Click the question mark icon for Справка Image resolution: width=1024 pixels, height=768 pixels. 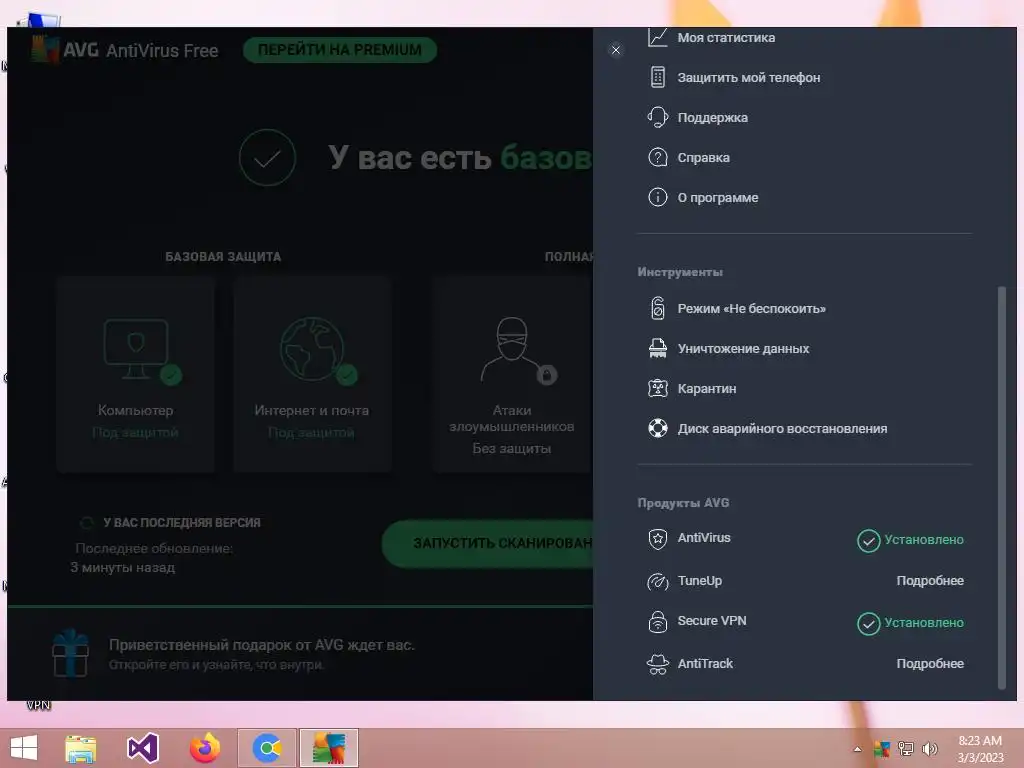click(658, 157)
